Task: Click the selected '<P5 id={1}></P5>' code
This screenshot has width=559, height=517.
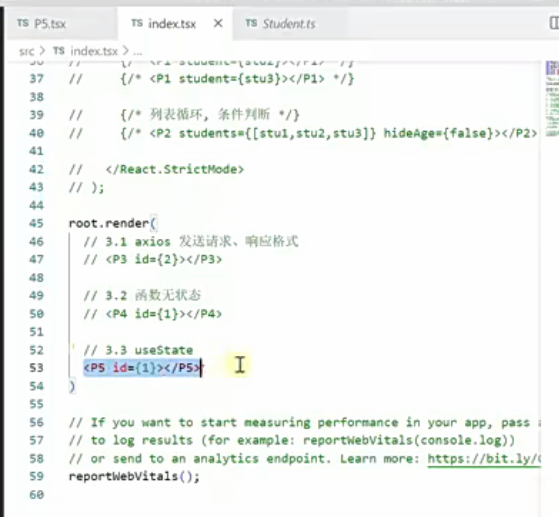Action: (x=142, y=368)
